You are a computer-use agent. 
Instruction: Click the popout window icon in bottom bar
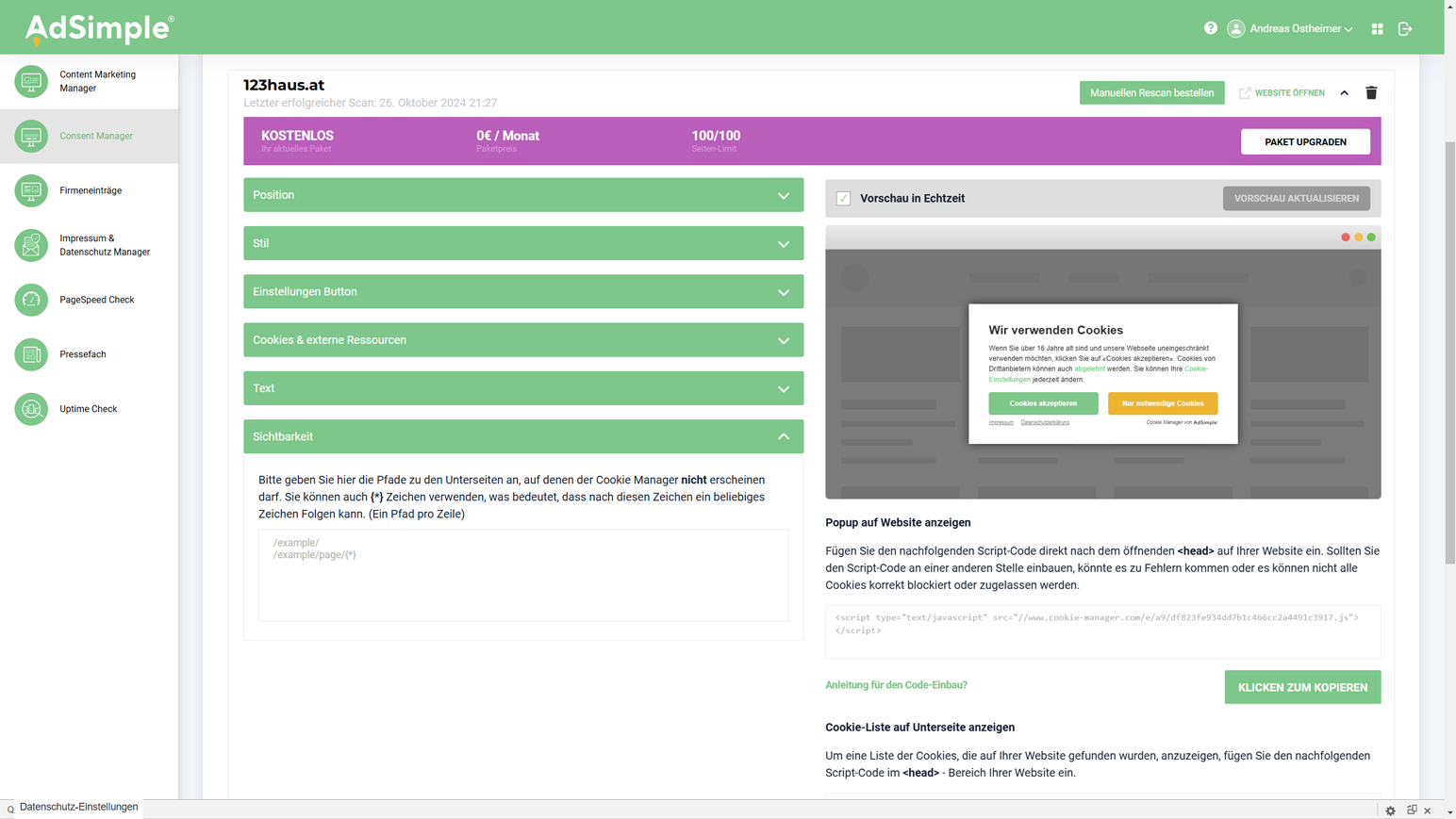coord(1412,811)
